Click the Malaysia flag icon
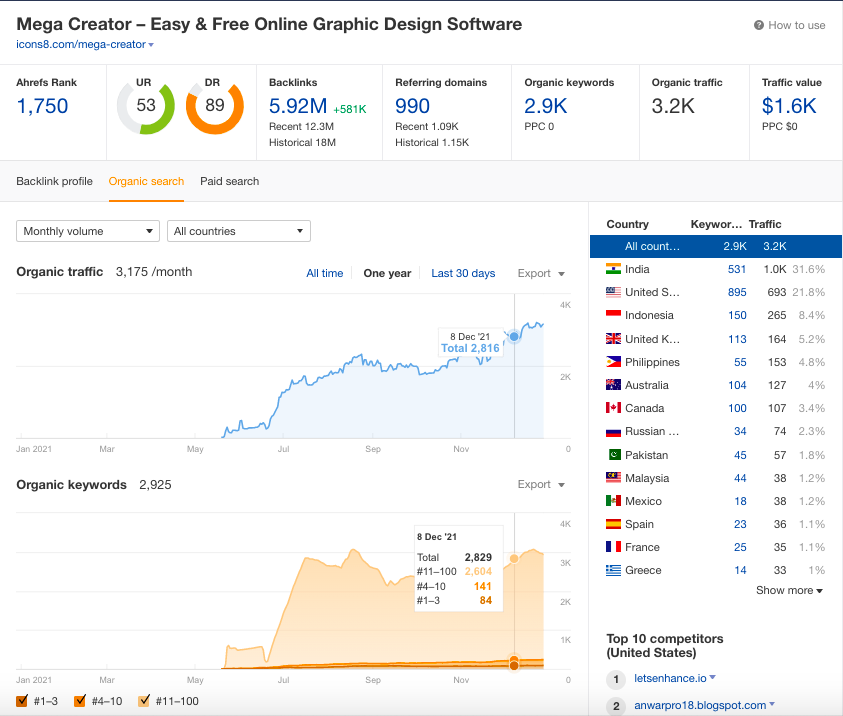The width and height of the screenshot is (843, 716). click(x=613, y=478)
